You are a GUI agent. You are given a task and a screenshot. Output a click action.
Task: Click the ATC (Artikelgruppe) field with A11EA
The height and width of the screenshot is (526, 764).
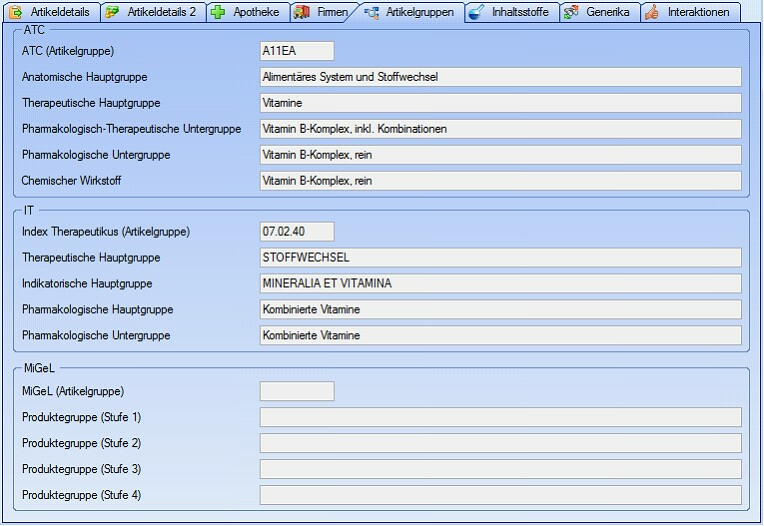pos(297,51)
